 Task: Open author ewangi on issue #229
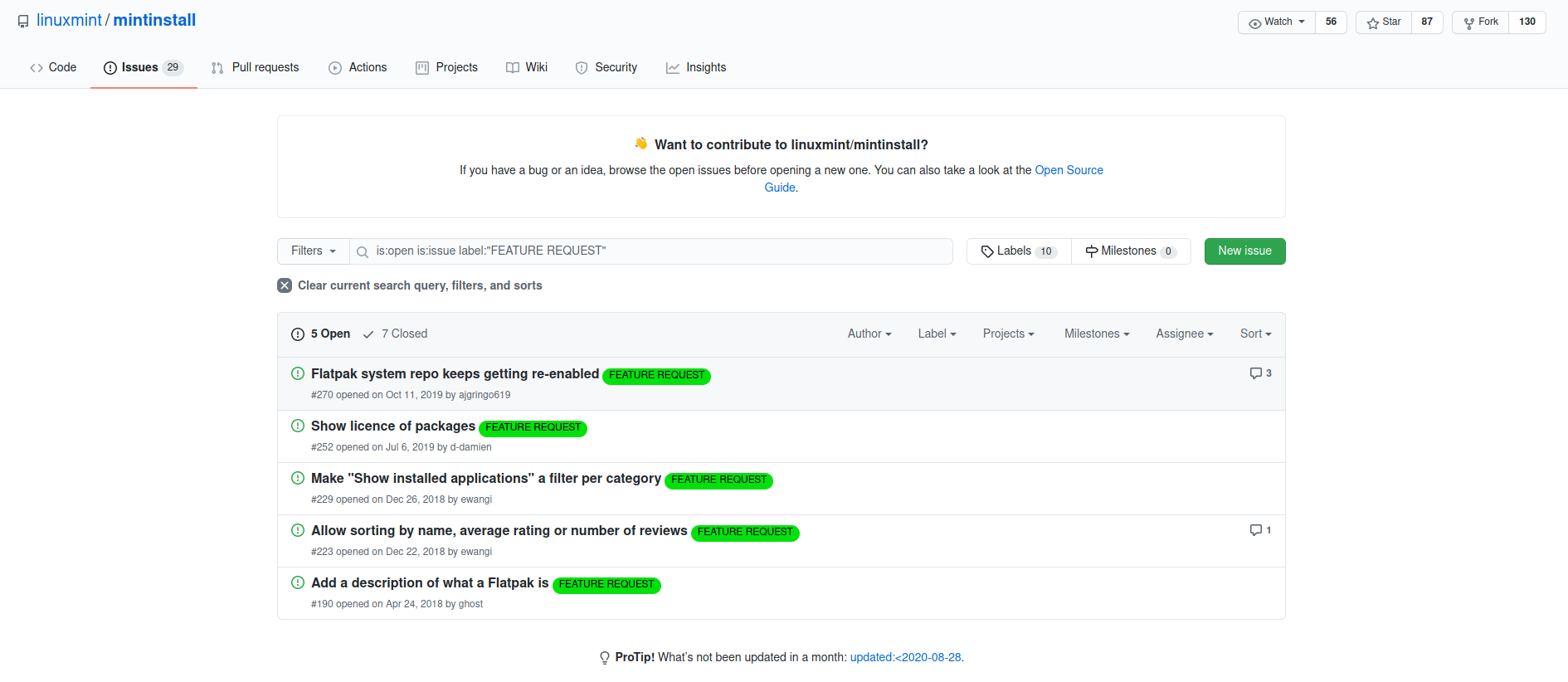tap(476, 499)
